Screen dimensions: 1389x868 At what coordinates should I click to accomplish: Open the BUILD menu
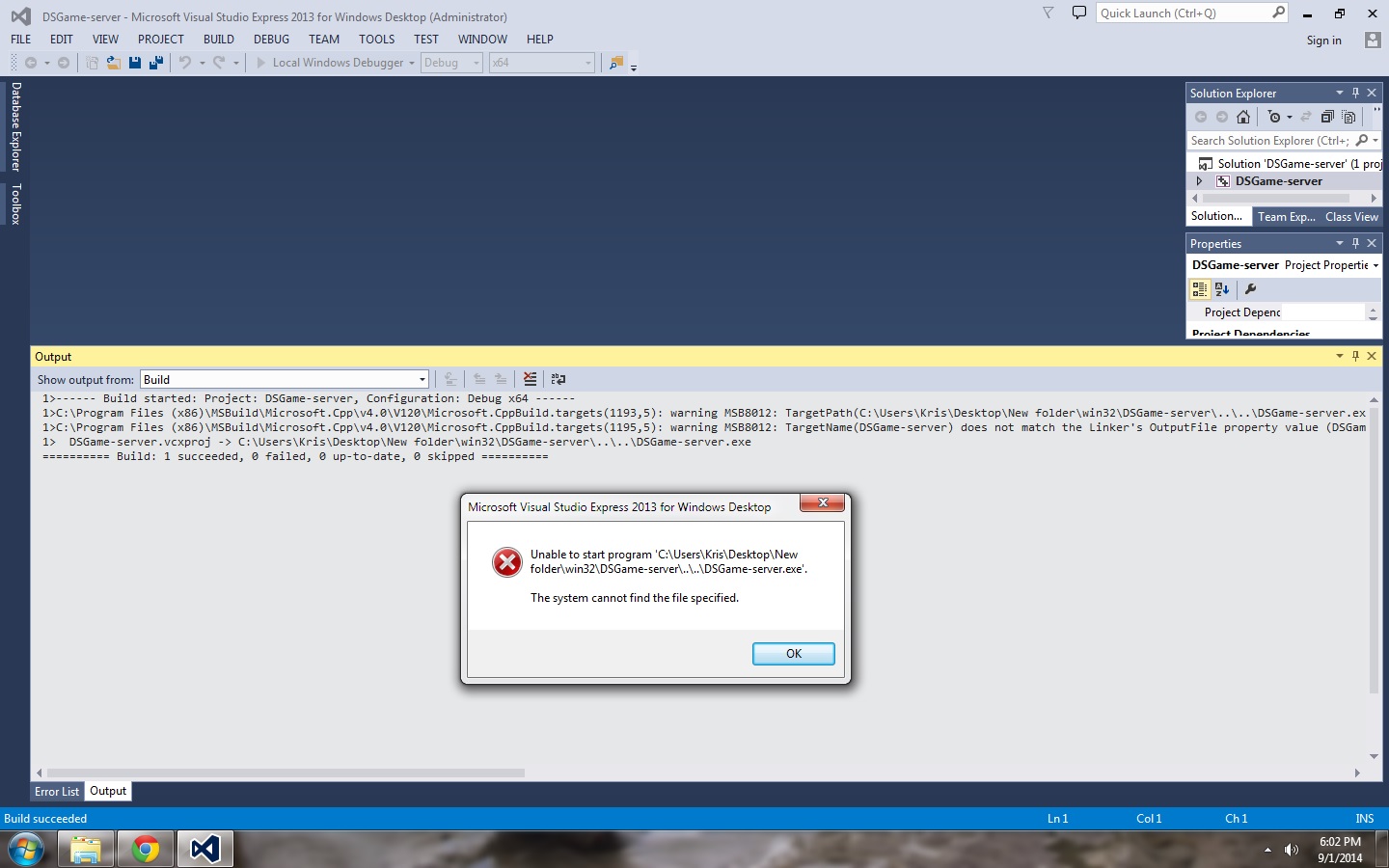[218, 40]
